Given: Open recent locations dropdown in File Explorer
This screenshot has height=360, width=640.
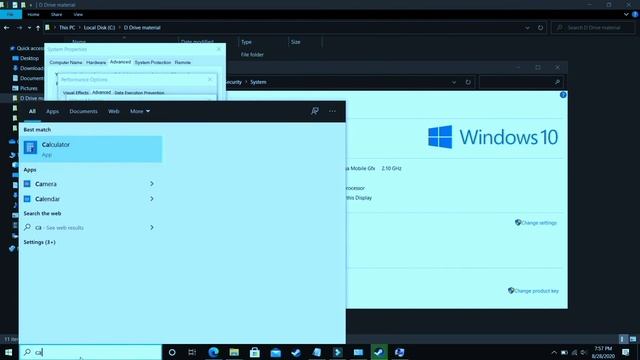Looking at the screenshot, I should [x=29, y=28].
